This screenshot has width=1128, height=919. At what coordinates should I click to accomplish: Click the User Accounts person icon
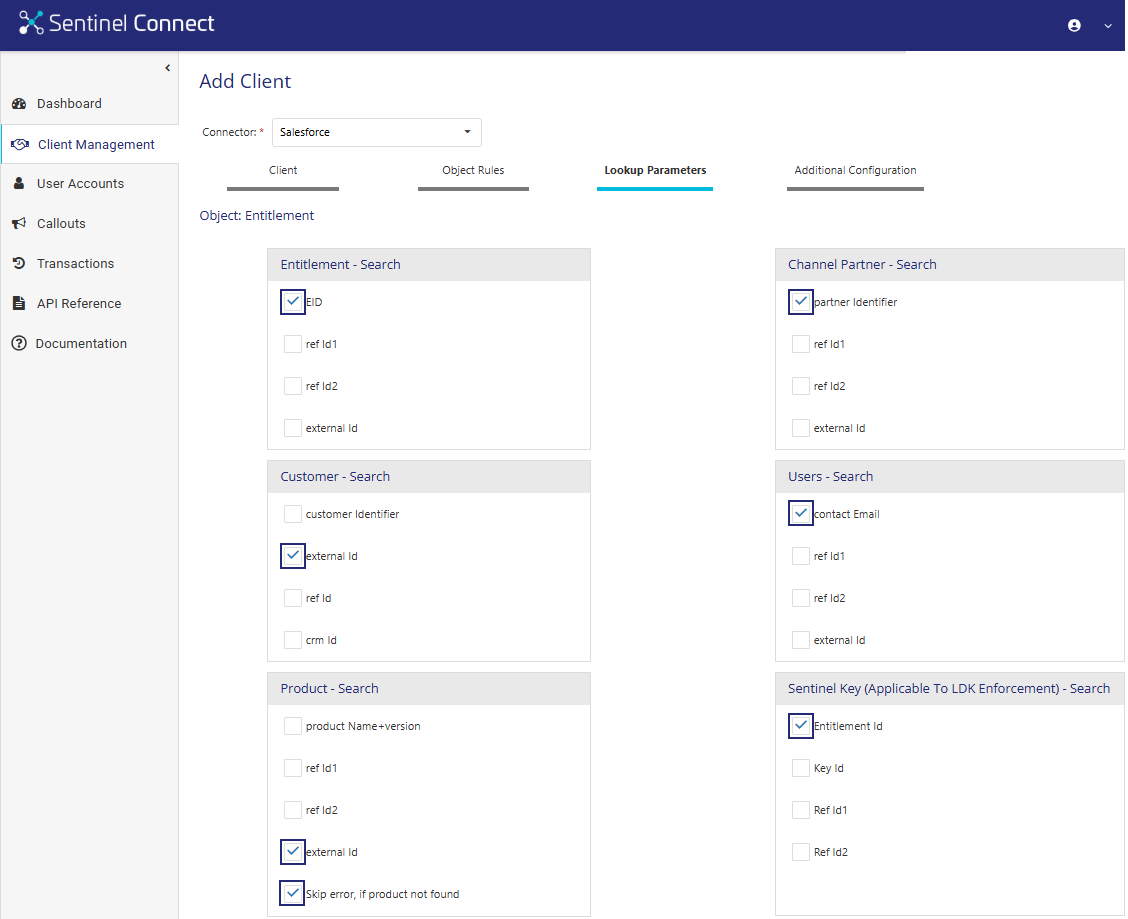coord(18,184)
